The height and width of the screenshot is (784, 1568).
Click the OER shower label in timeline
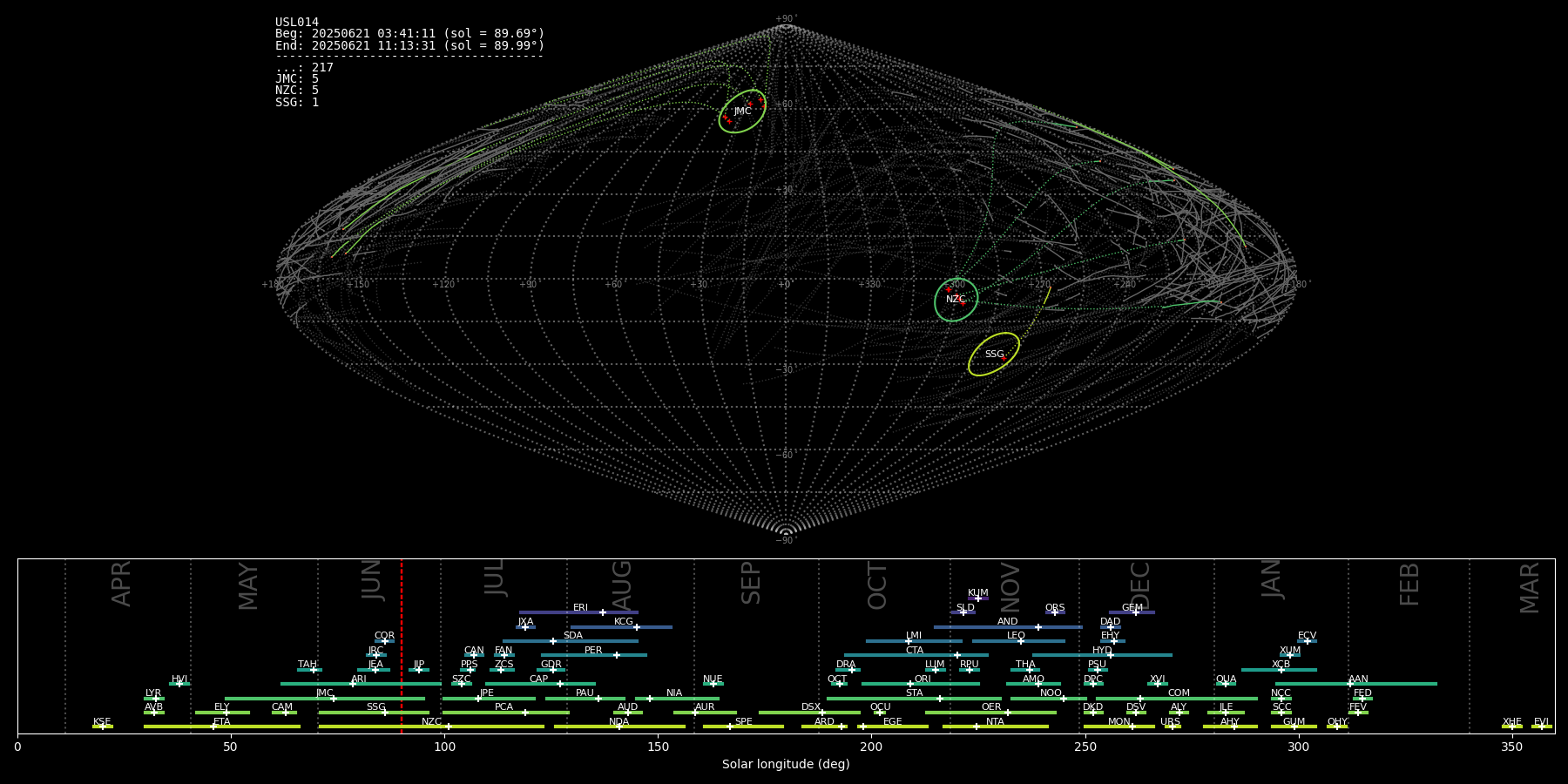[991, 707]
